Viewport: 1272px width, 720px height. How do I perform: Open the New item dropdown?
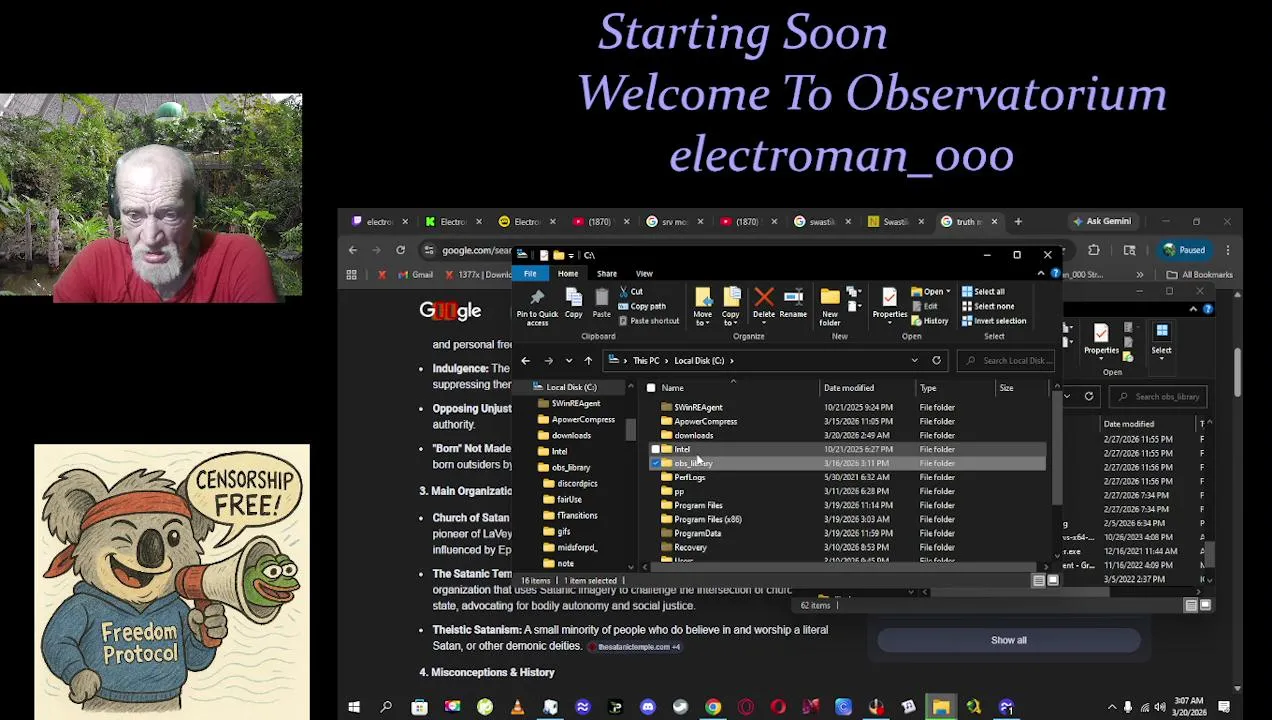(854, 292)
